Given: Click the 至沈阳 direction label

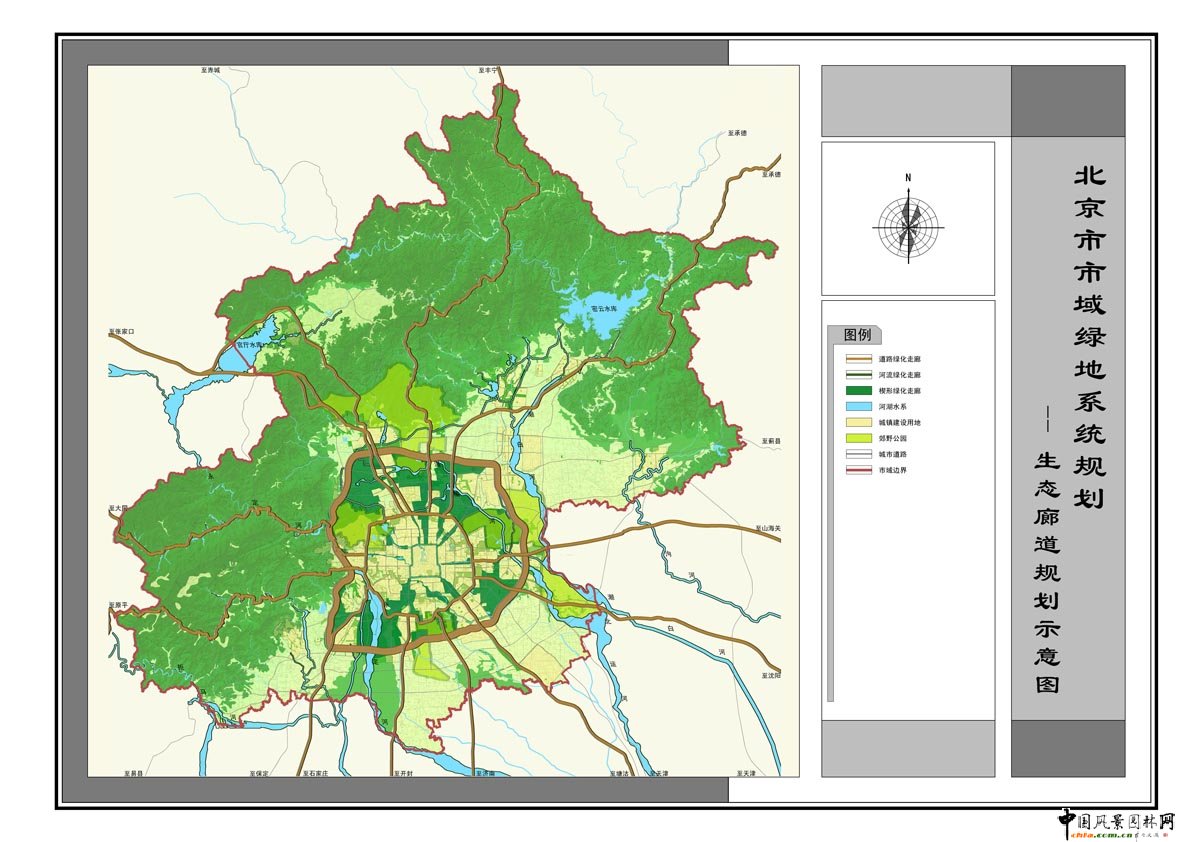Looking at the screenshot, I should [x=770, y=676].
